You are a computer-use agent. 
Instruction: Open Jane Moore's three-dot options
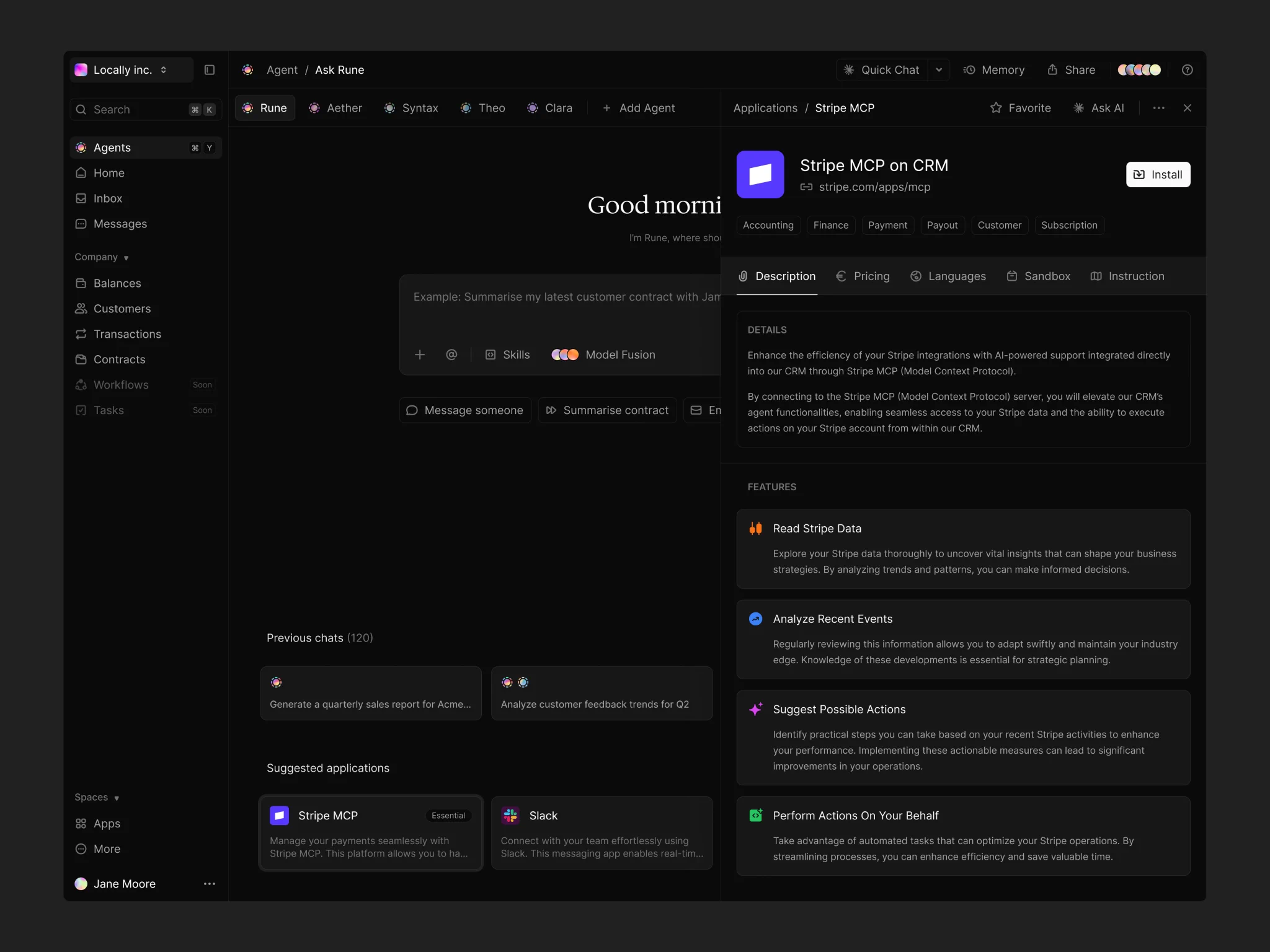(210, 884)
